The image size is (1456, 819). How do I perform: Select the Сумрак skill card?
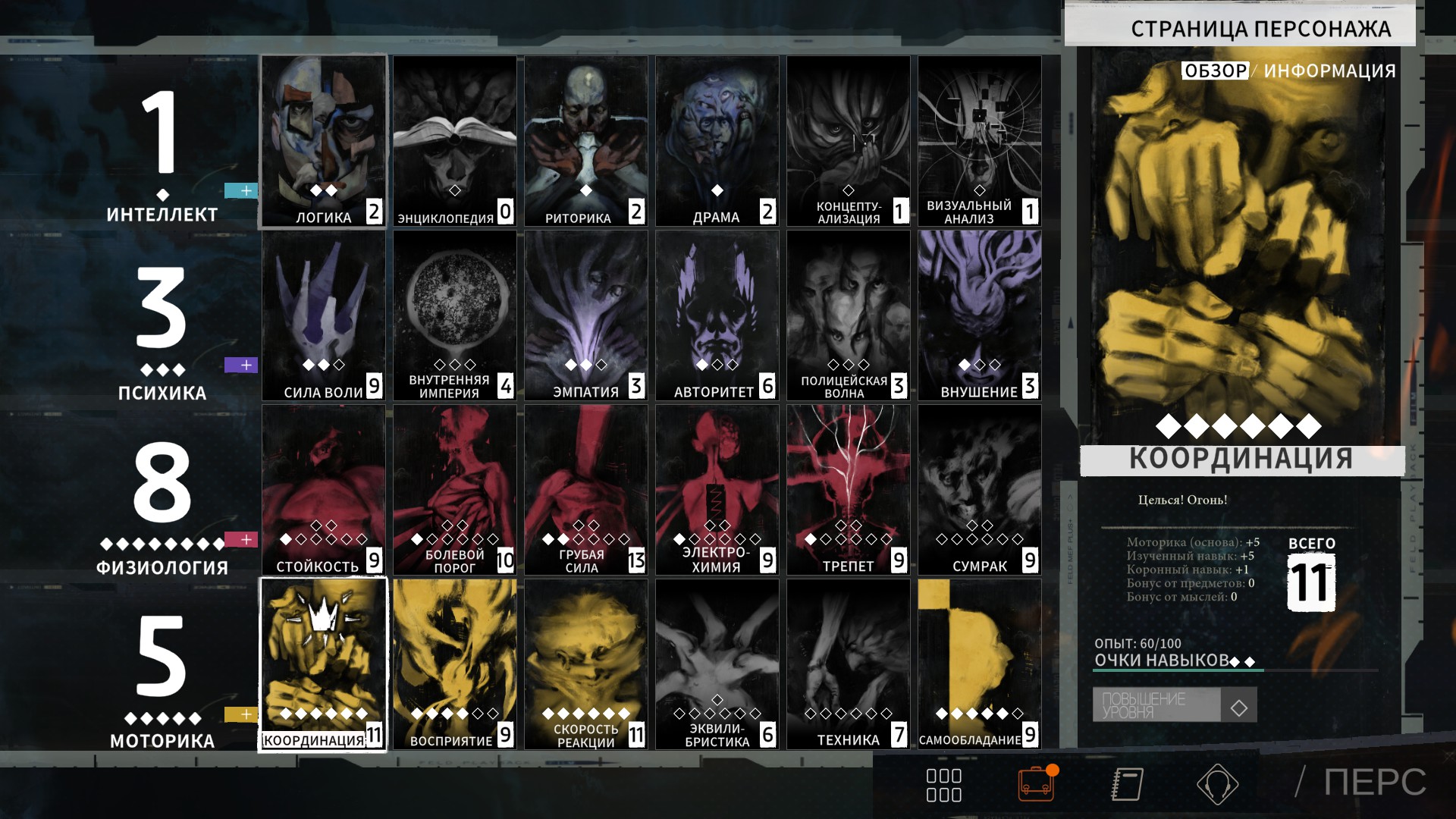coord(980,490)
